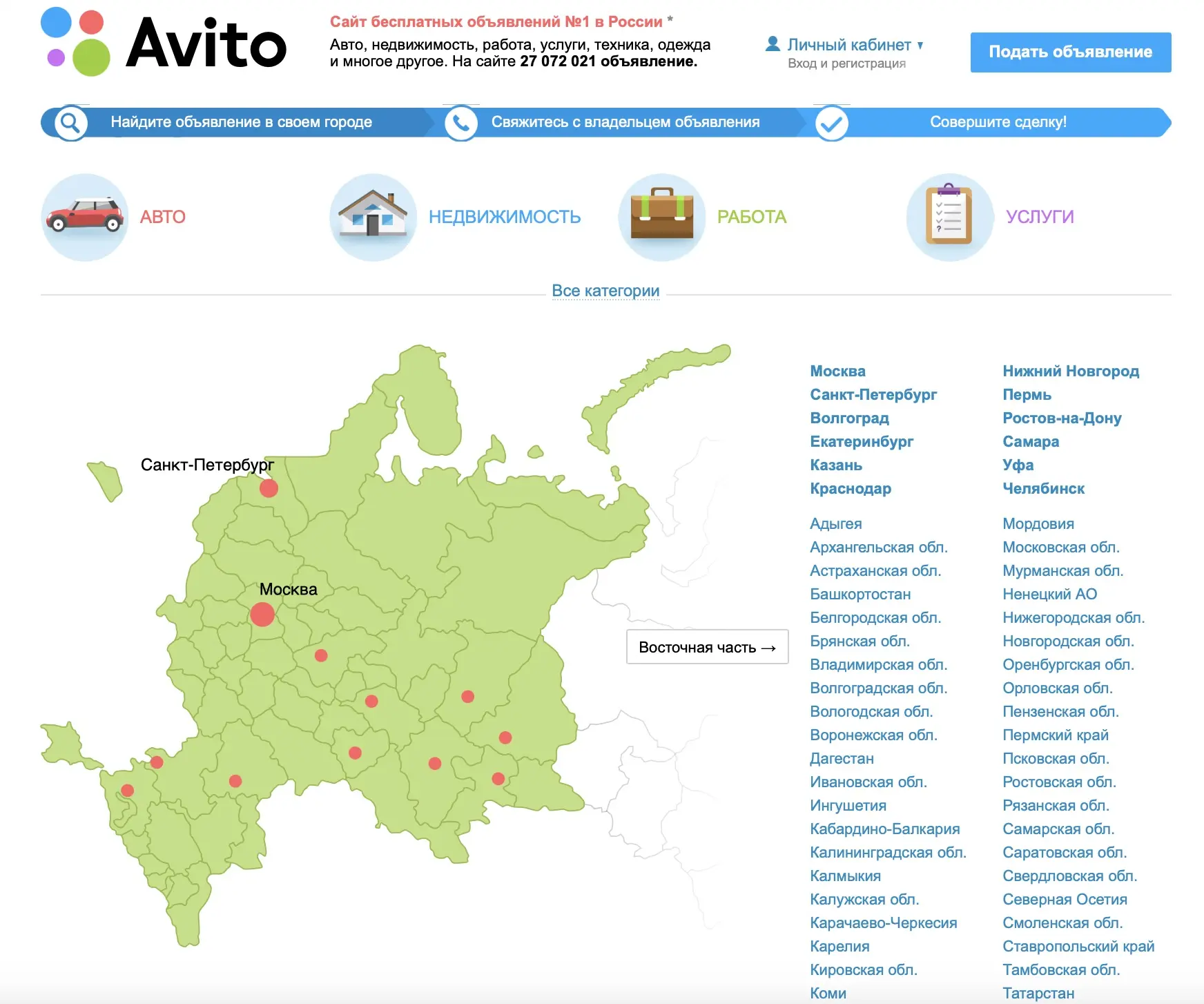Expand Все категории list

pos(605,291)
